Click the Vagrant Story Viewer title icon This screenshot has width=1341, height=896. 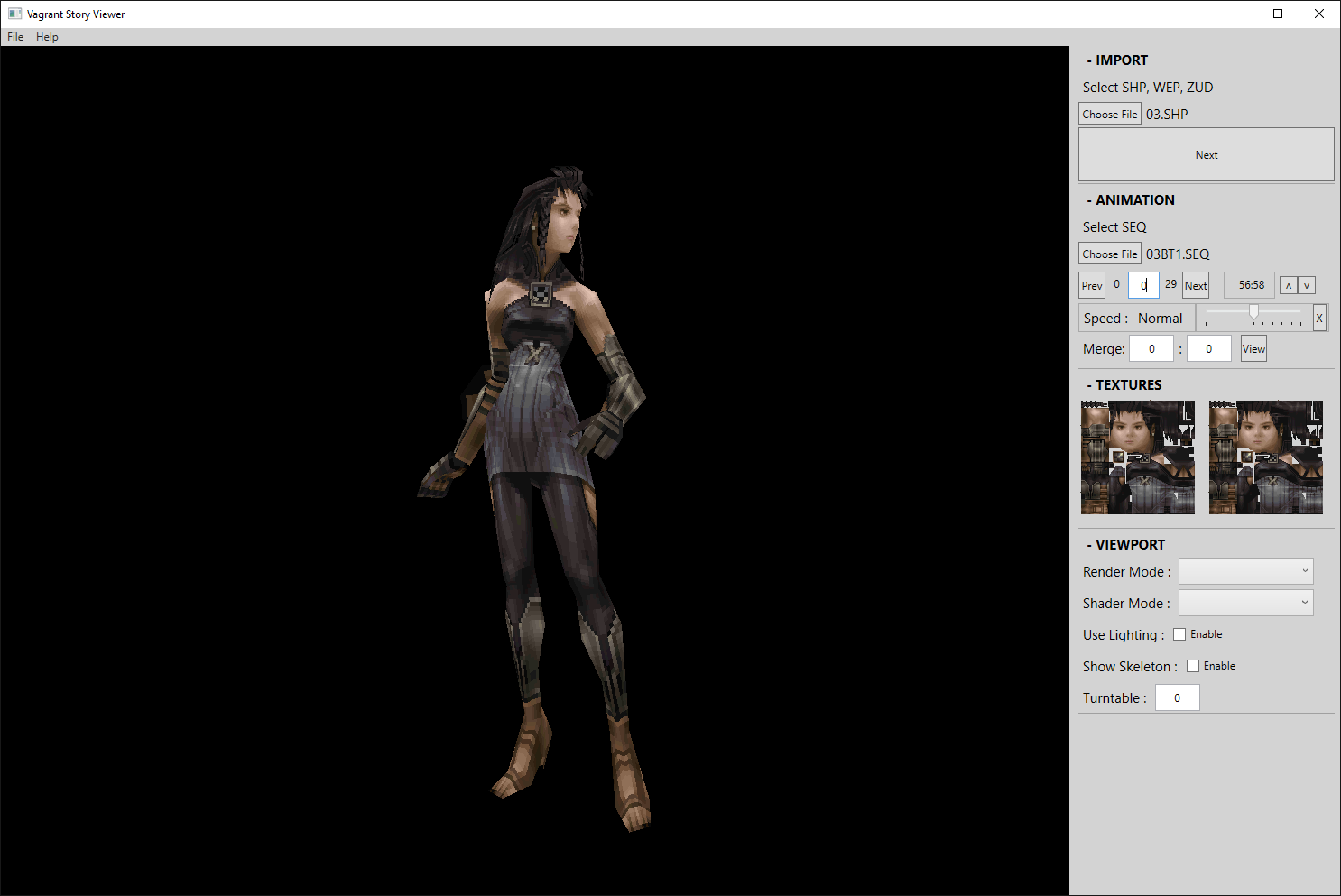click(14, 14)
